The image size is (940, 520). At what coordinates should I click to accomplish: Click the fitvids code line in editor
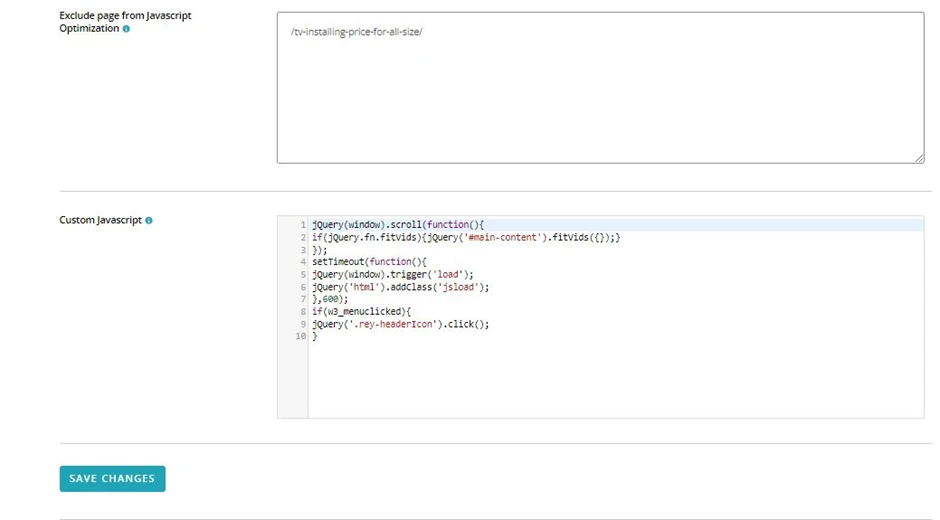[465, 237]
